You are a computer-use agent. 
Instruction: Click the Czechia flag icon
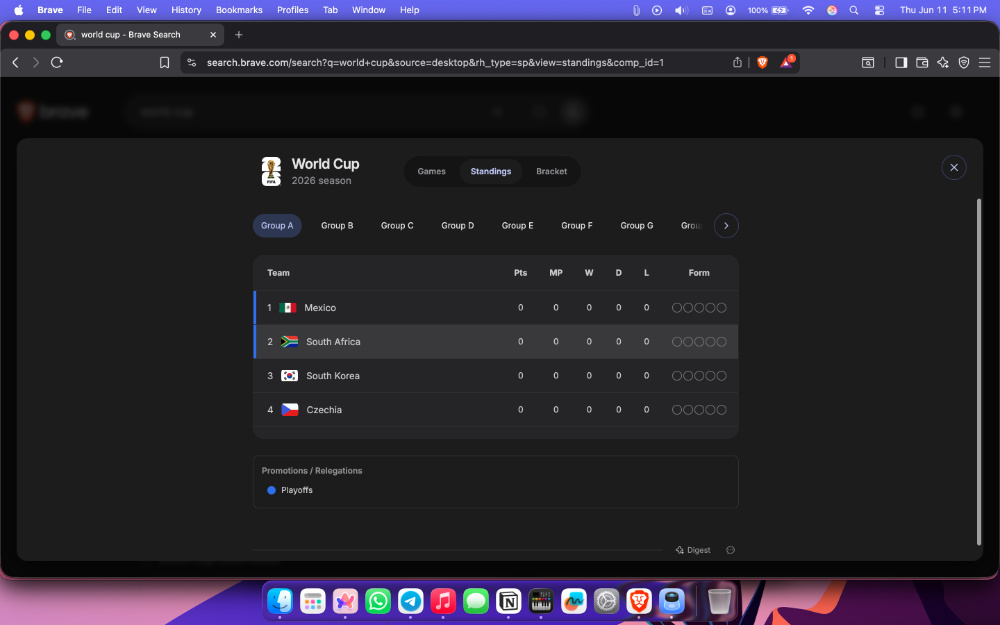click(x=290, y=410)
